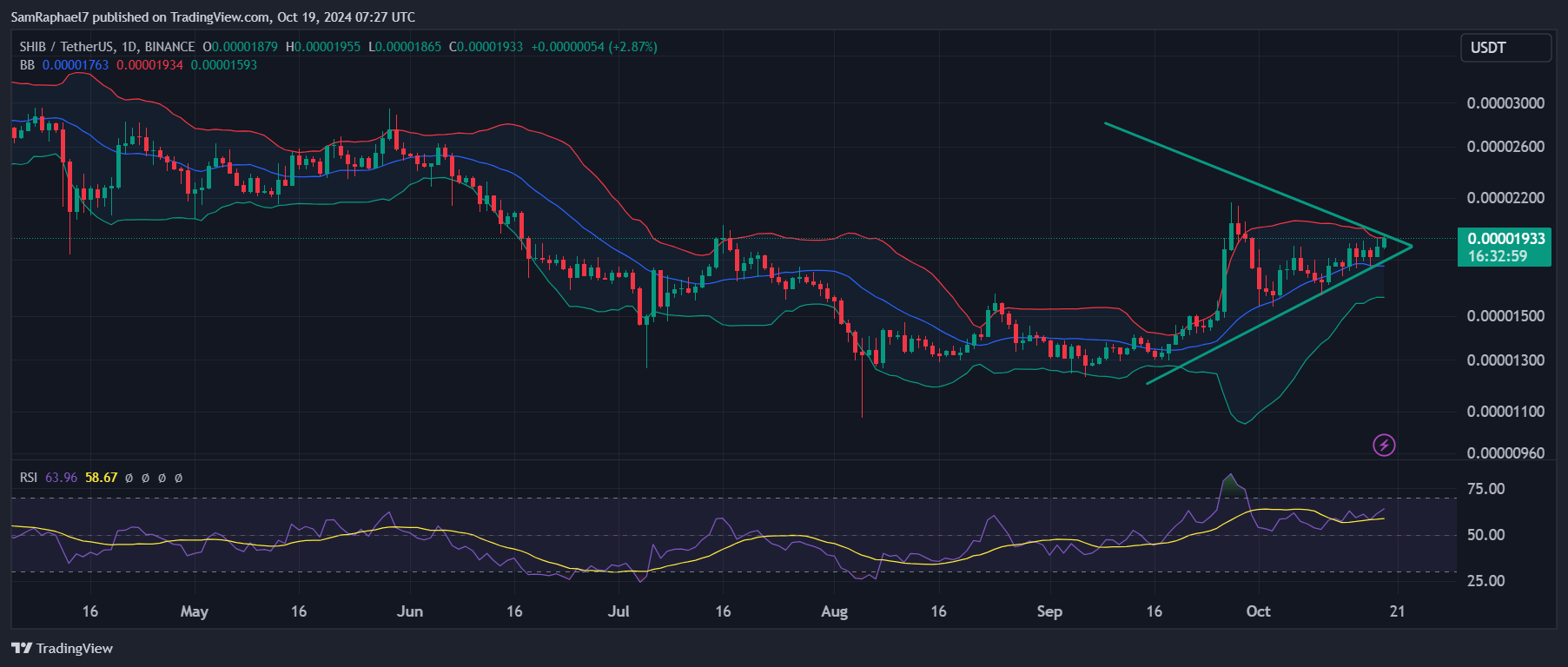Viewport: 1568px width, 667px height.
Task: Click the BB lower value 0.00001593
Action: 224,65
